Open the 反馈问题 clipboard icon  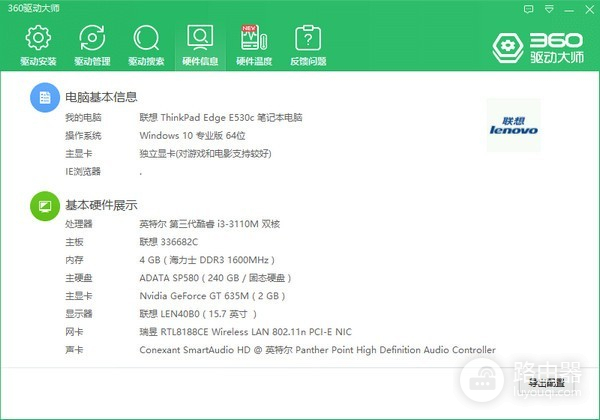pyautogui.click(x=308, y=37)
